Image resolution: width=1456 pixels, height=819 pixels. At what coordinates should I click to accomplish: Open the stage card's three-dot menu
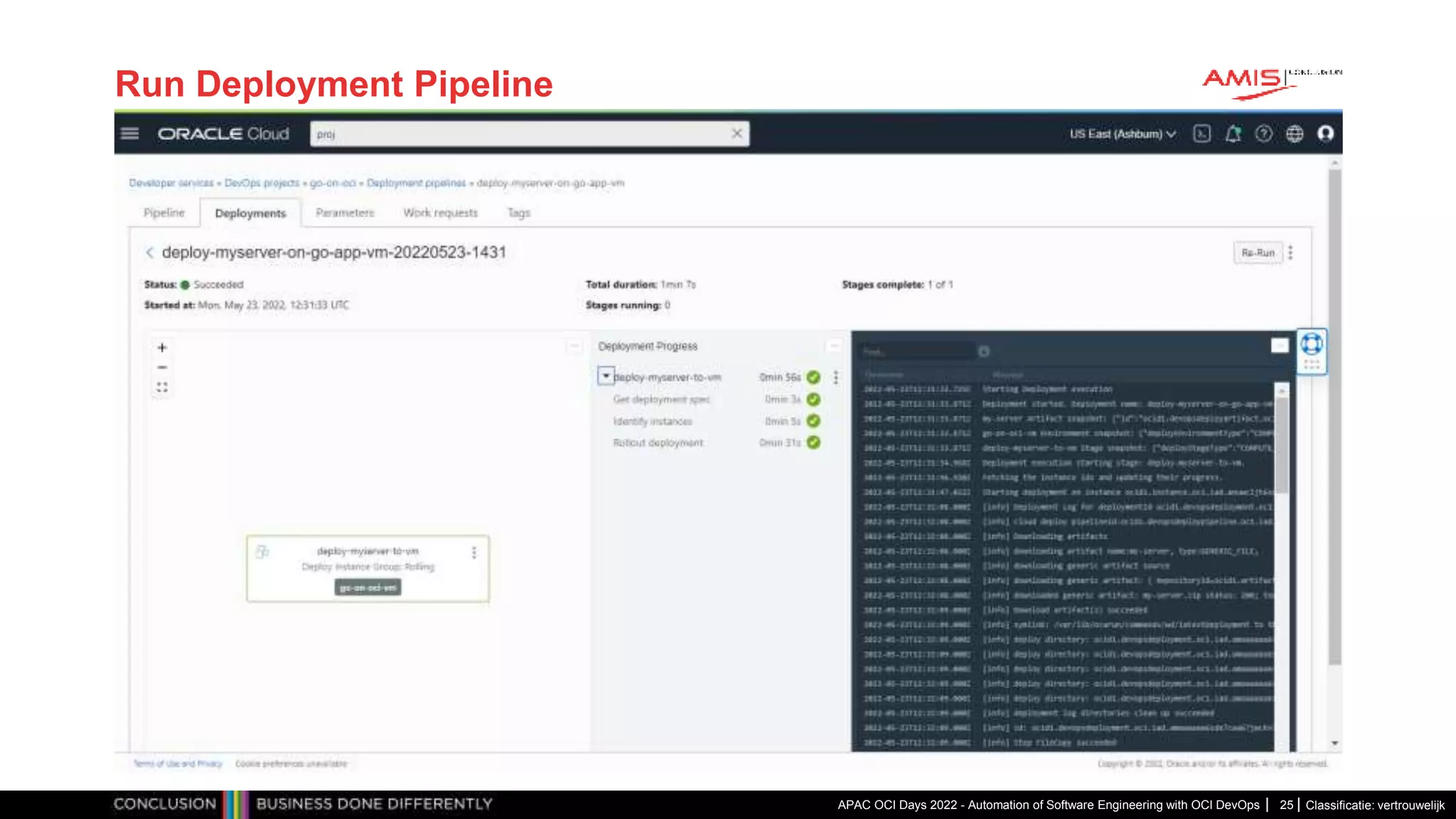474,552
